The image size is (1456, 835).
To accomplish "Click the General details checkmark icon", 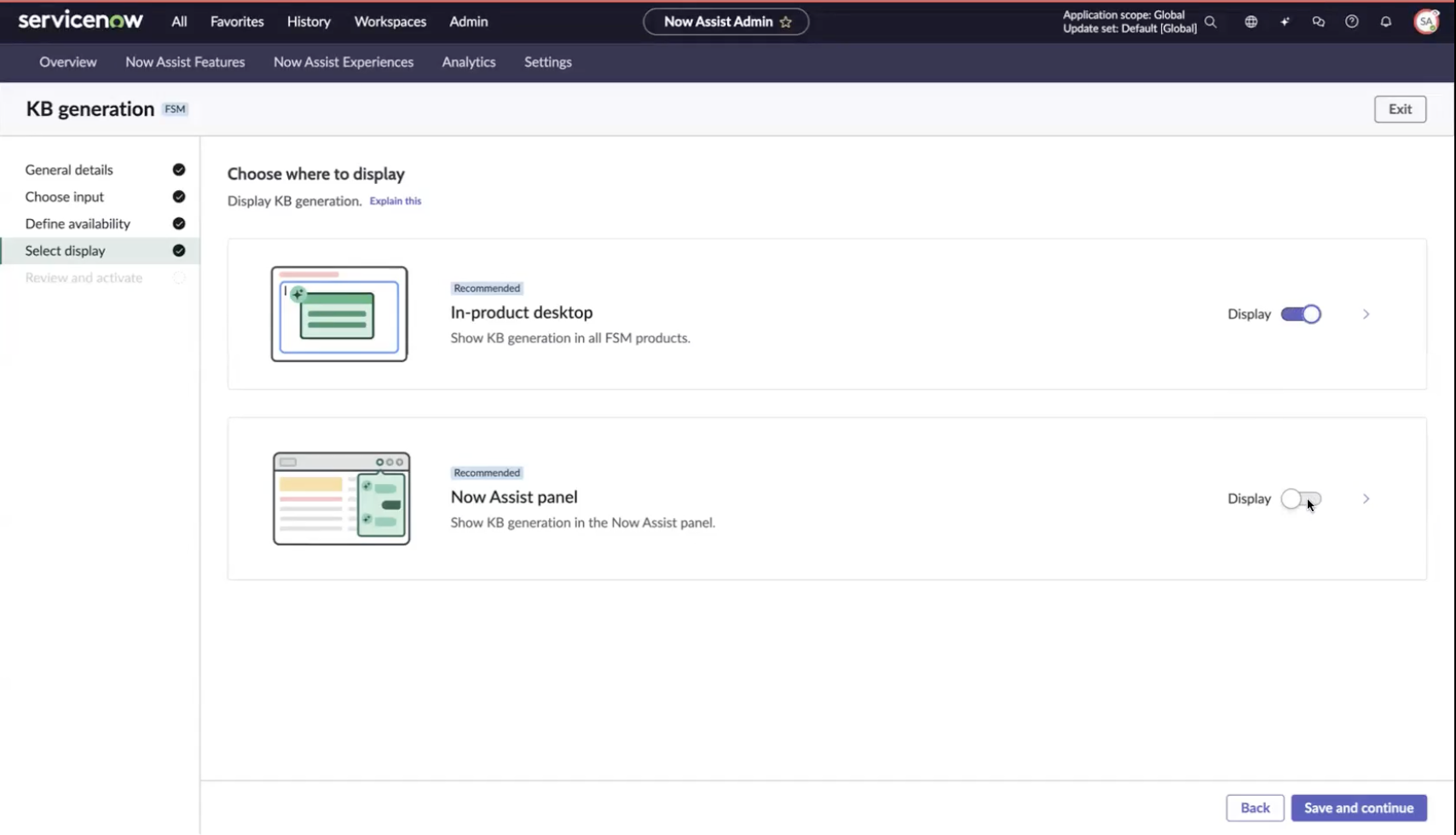I will click(x=179, y=170).
